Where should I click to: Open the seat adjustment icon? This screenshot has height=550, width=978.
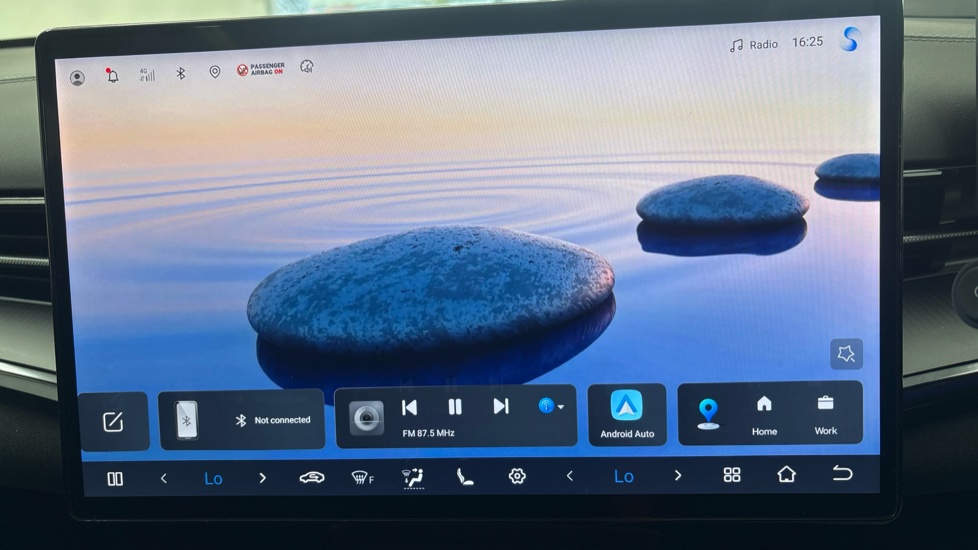point(465,477)
